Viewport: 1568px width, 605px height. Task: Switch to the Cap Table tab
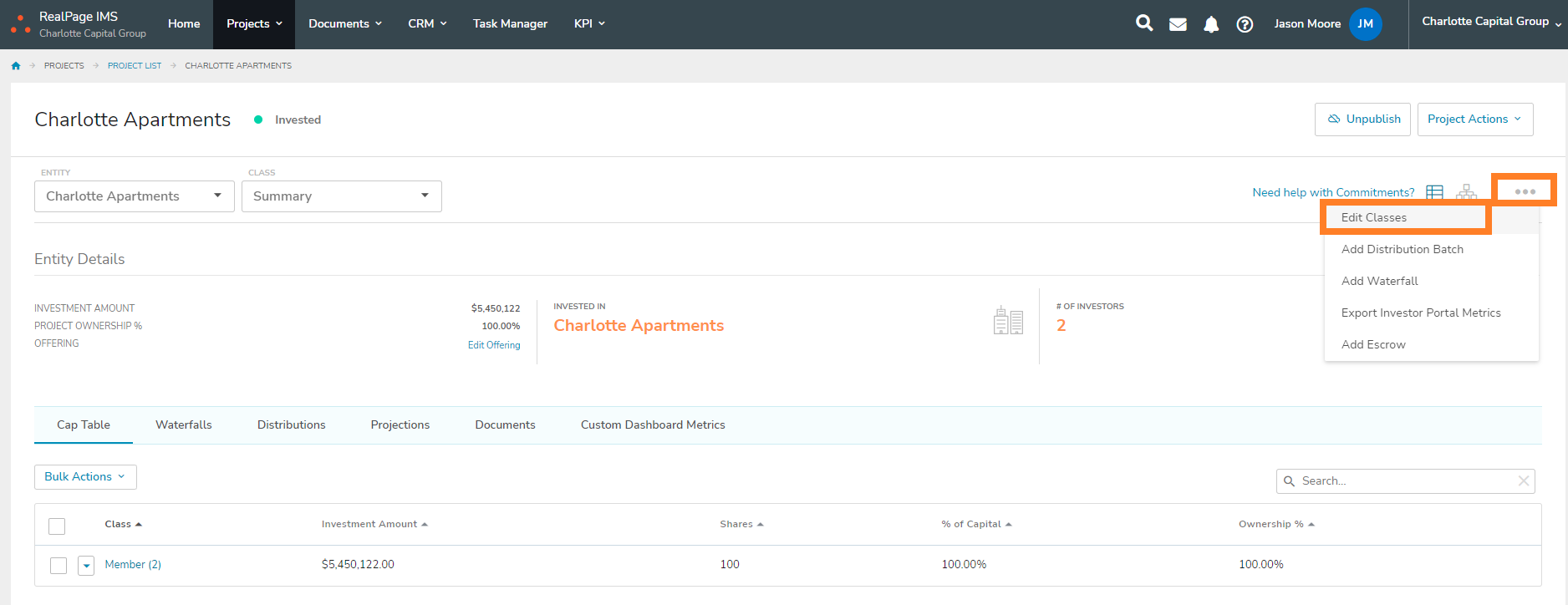[84, 425]
